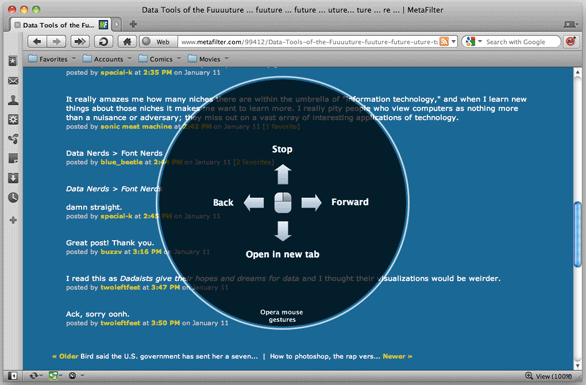
Task: Open user buzzv profile link
Action: (111, 252)
